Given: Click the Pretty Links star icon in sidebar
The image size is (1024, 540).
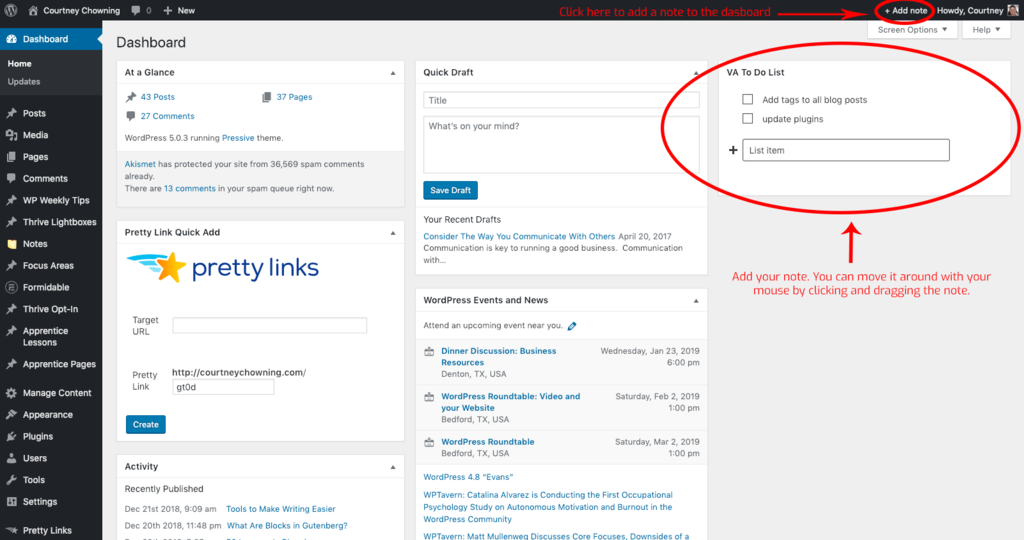Looking at the screenshot, I should [x=11, y=530].
